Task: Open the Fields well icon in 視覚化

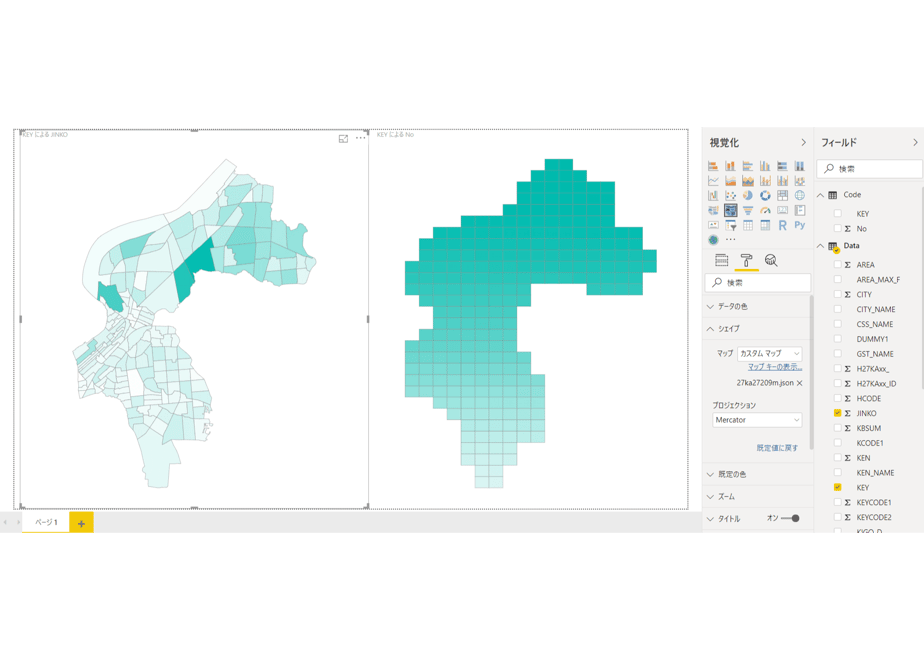Action: [x=721, y=260]
